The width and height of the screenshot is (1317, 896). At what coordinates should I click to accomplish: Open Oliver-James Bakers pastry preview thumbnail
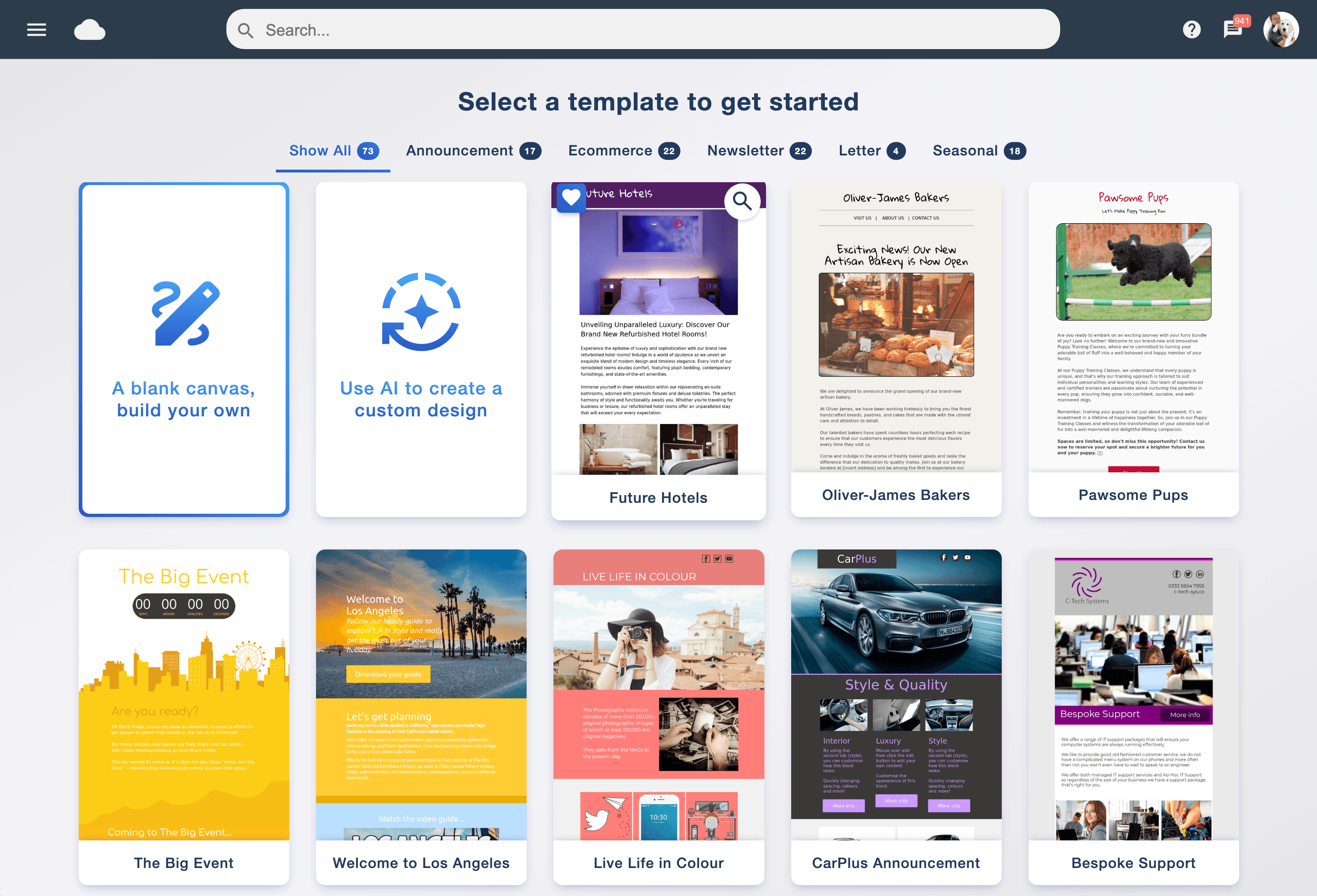coord(896,325)
